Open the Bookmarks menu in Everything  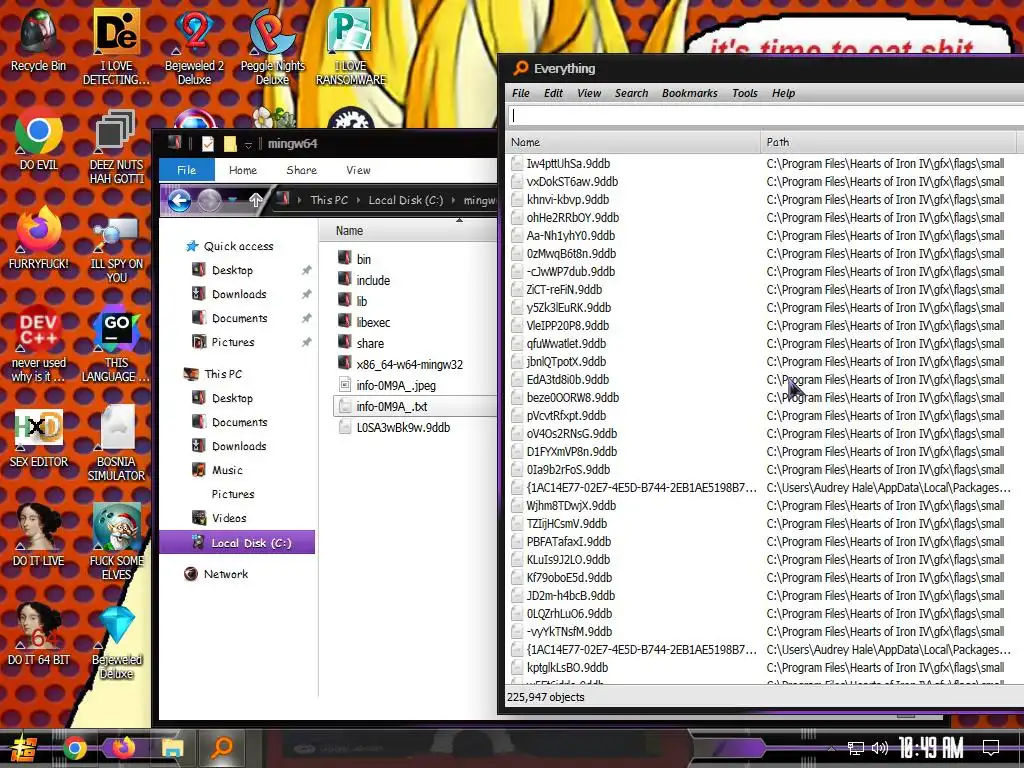click(689, 93)
